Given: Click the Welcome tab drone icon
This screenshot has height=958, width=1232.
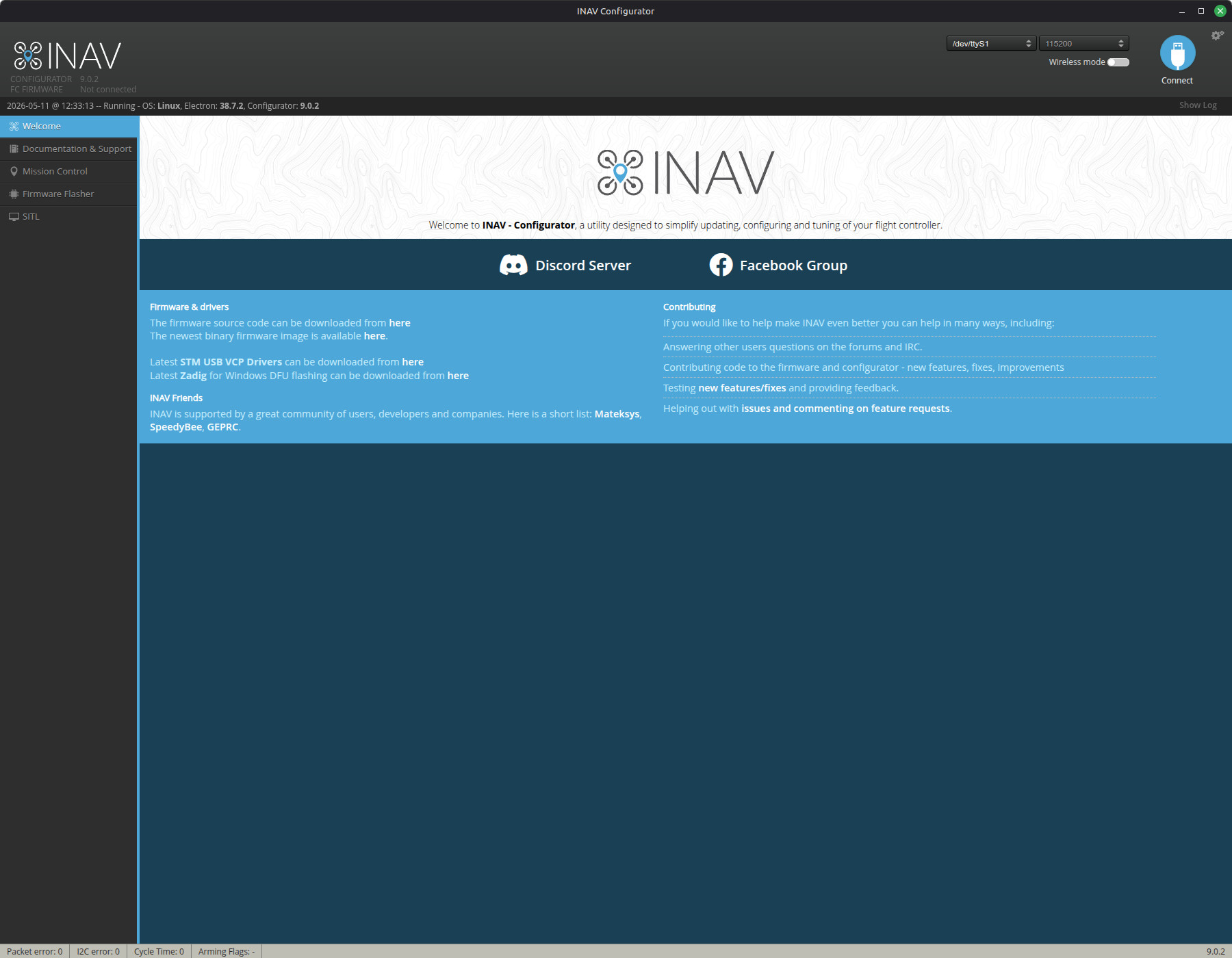Looking at the screenshot, I should [x=14, y=126].
